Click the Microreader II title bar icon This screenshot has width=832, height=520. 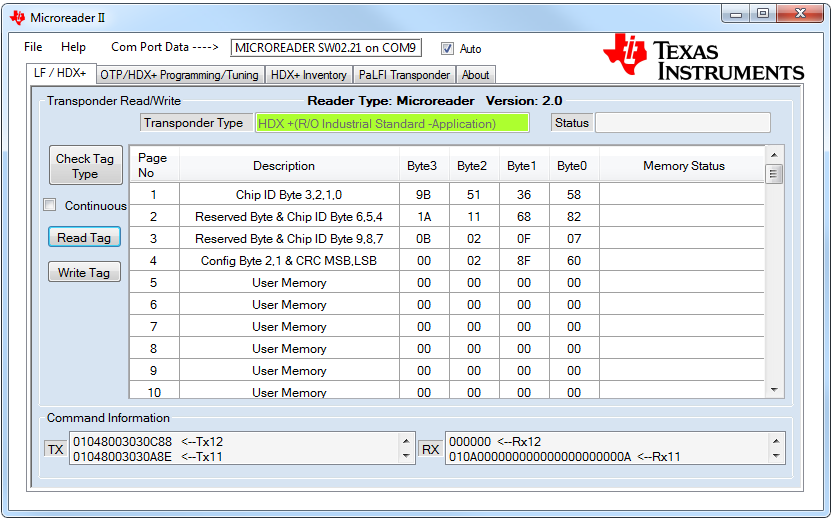(x=17, y=18)
